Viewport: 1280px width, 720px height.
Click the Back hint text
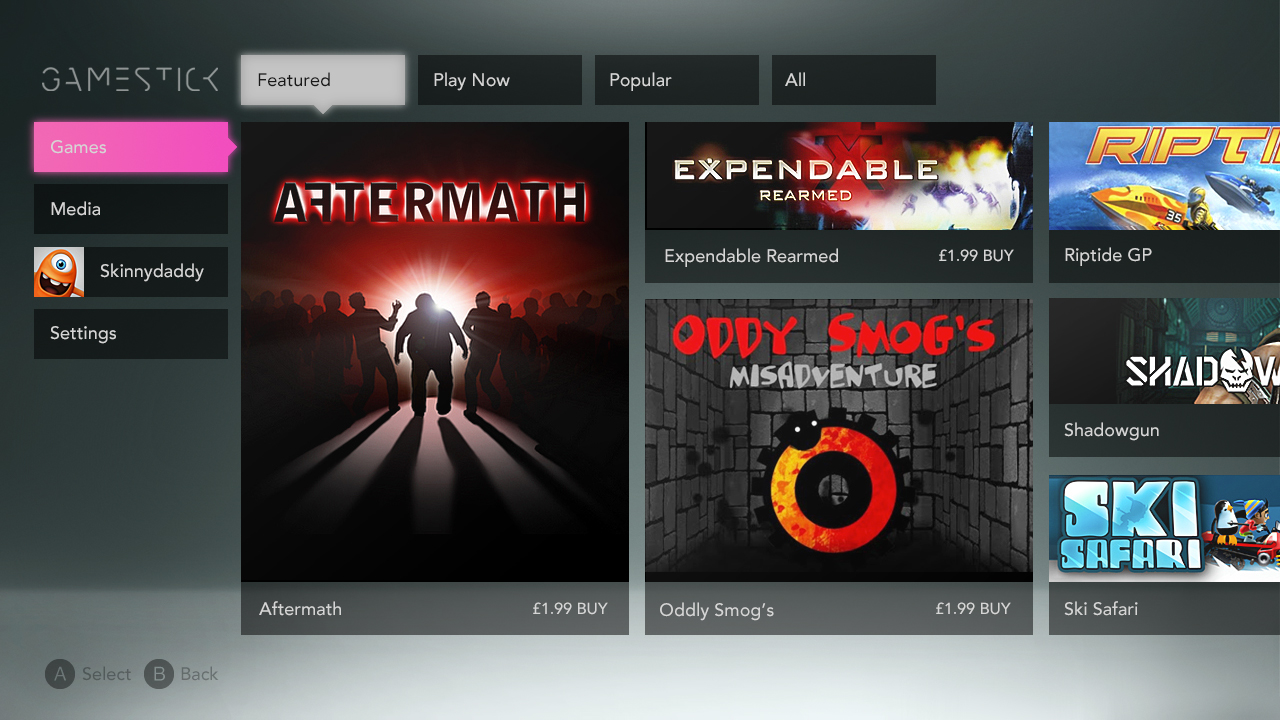pos(199,674)
